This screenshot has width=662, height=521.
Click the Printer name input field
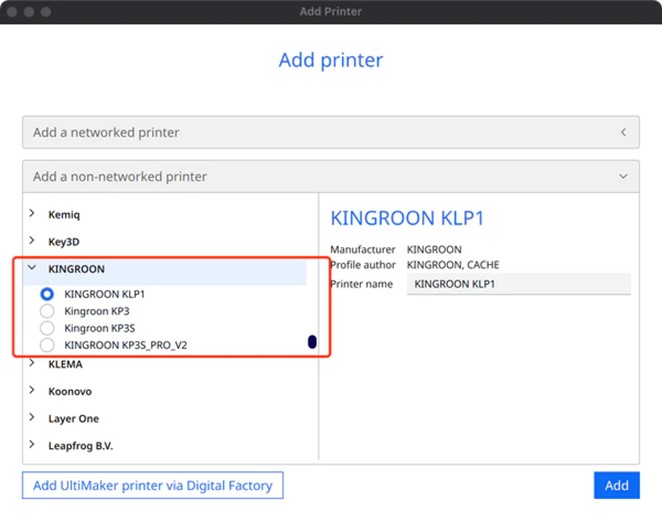pos(518,284)
